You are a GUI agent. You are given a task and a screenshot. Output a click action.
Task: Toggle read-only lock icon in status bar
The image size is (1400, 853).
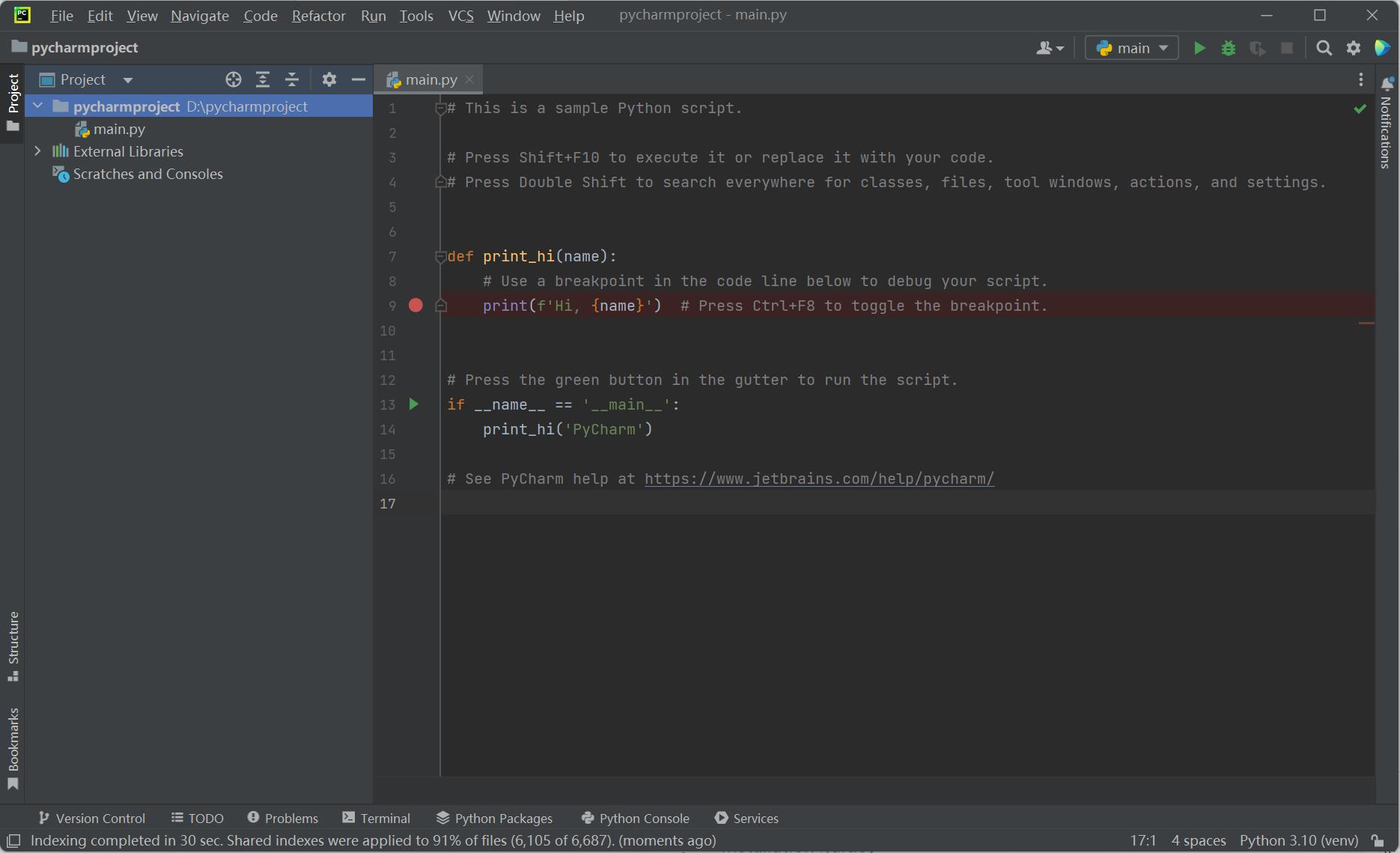tap(1377, 840)
